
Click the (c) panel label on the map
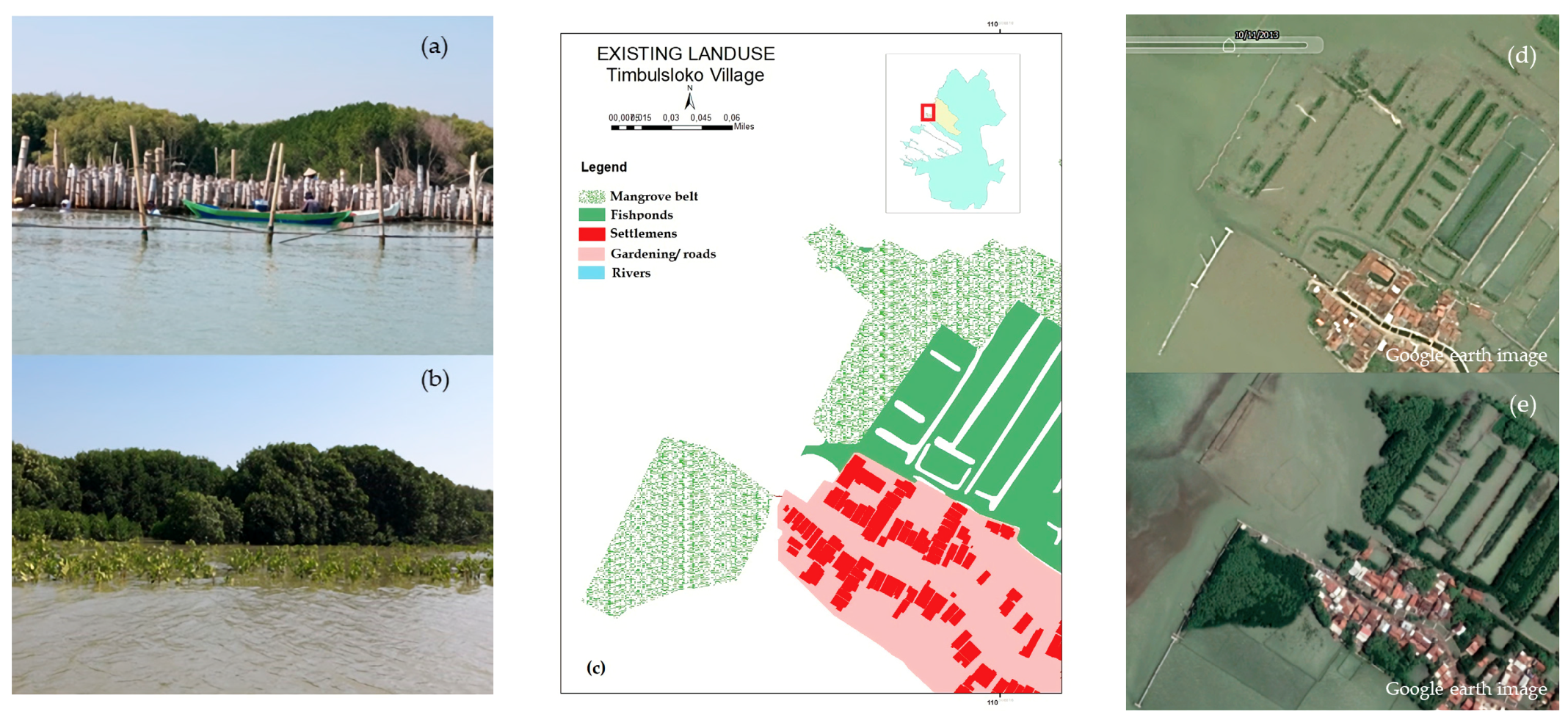pyautogui.click(x=595, y=667)
